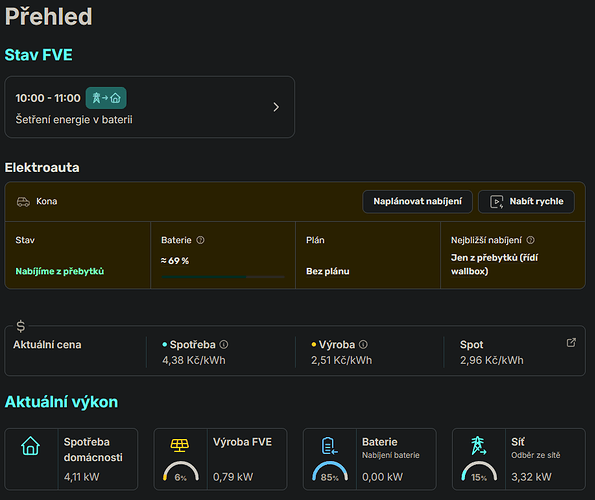595x500 pixels.
Task: Click the 4,38 Kč/kWh consumption price
Action: 194,360
